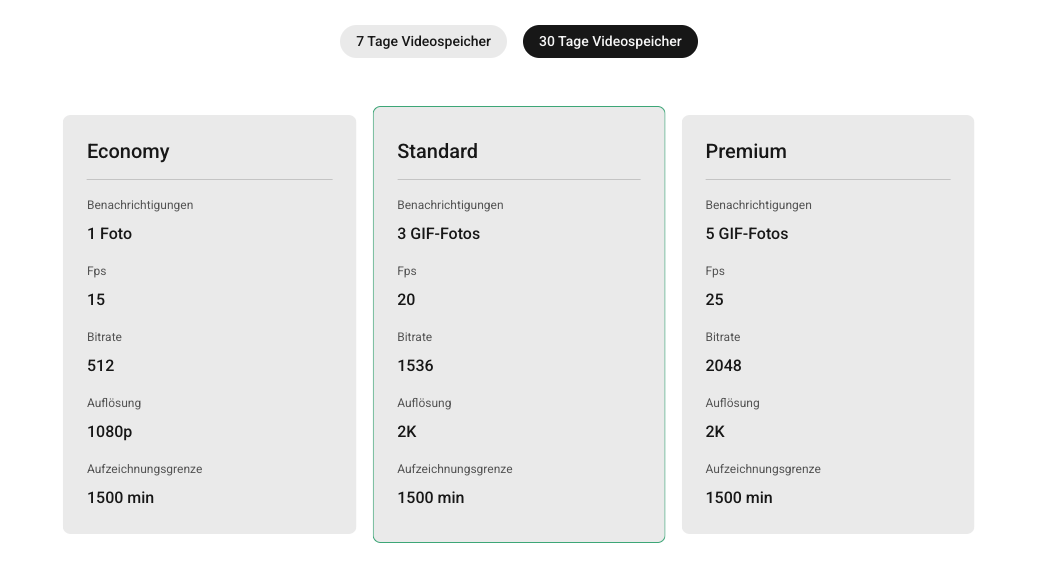Click the Premium "5 GIF-Fotos" value
This screenshot has width=1039, height=579.
pos(747,234)
